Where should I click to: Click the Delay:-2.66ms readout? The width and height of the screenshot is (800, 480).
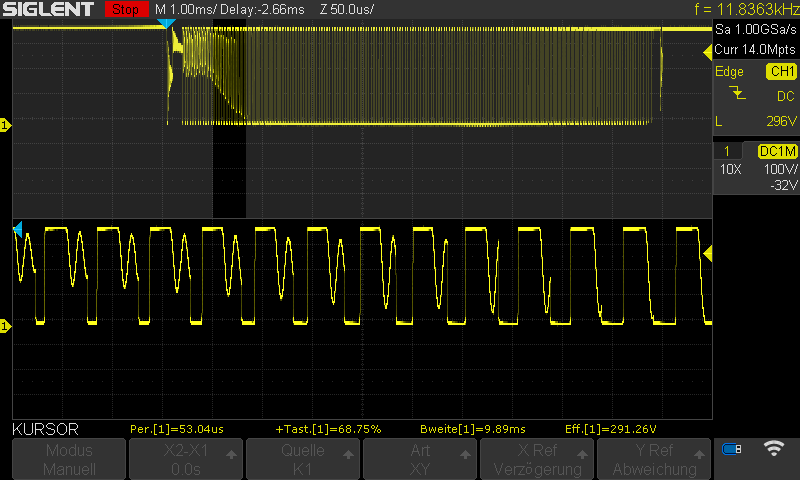[x=263, y=9]
